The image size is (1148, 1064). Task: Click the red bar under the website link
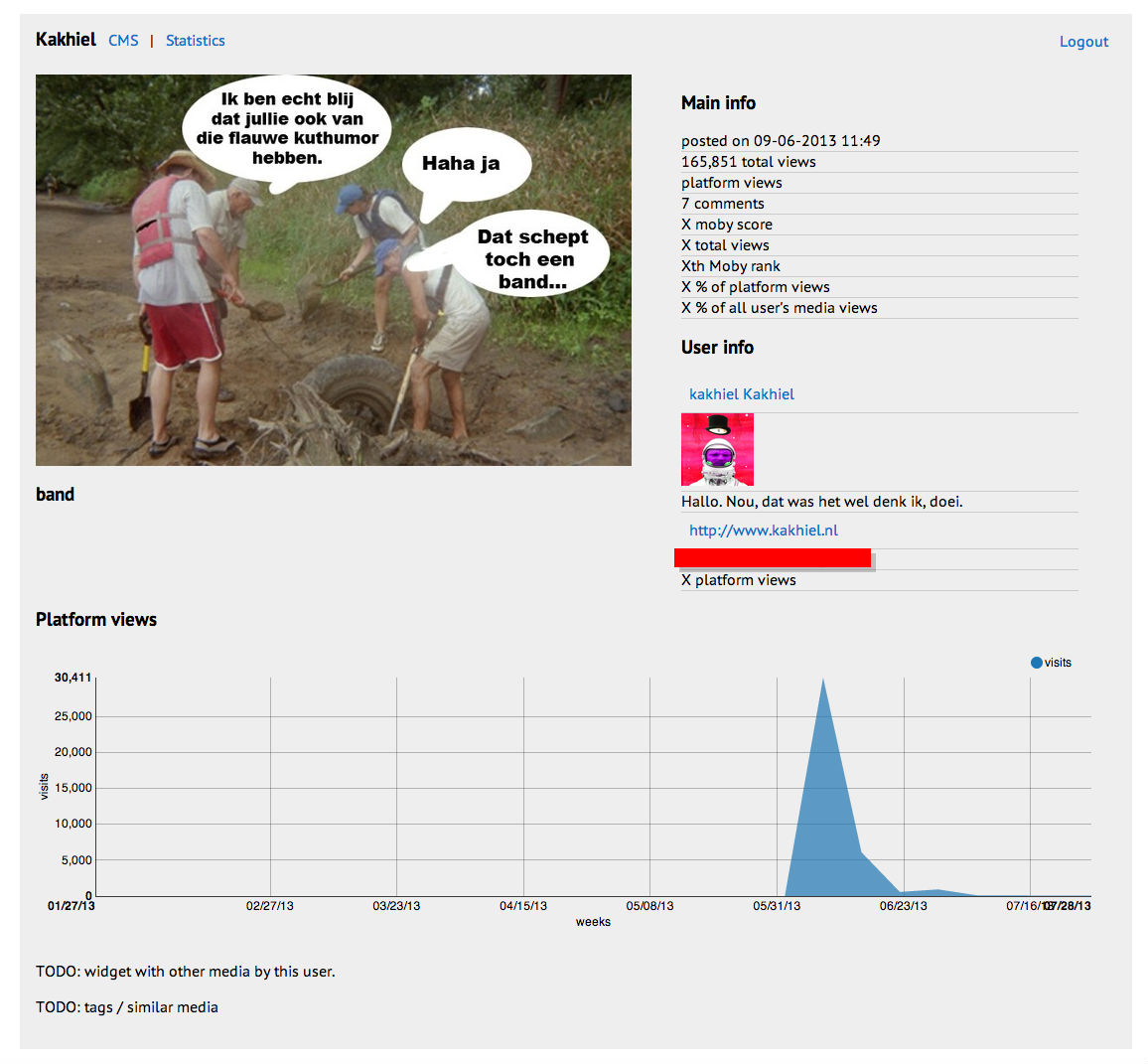coord(773,558)
